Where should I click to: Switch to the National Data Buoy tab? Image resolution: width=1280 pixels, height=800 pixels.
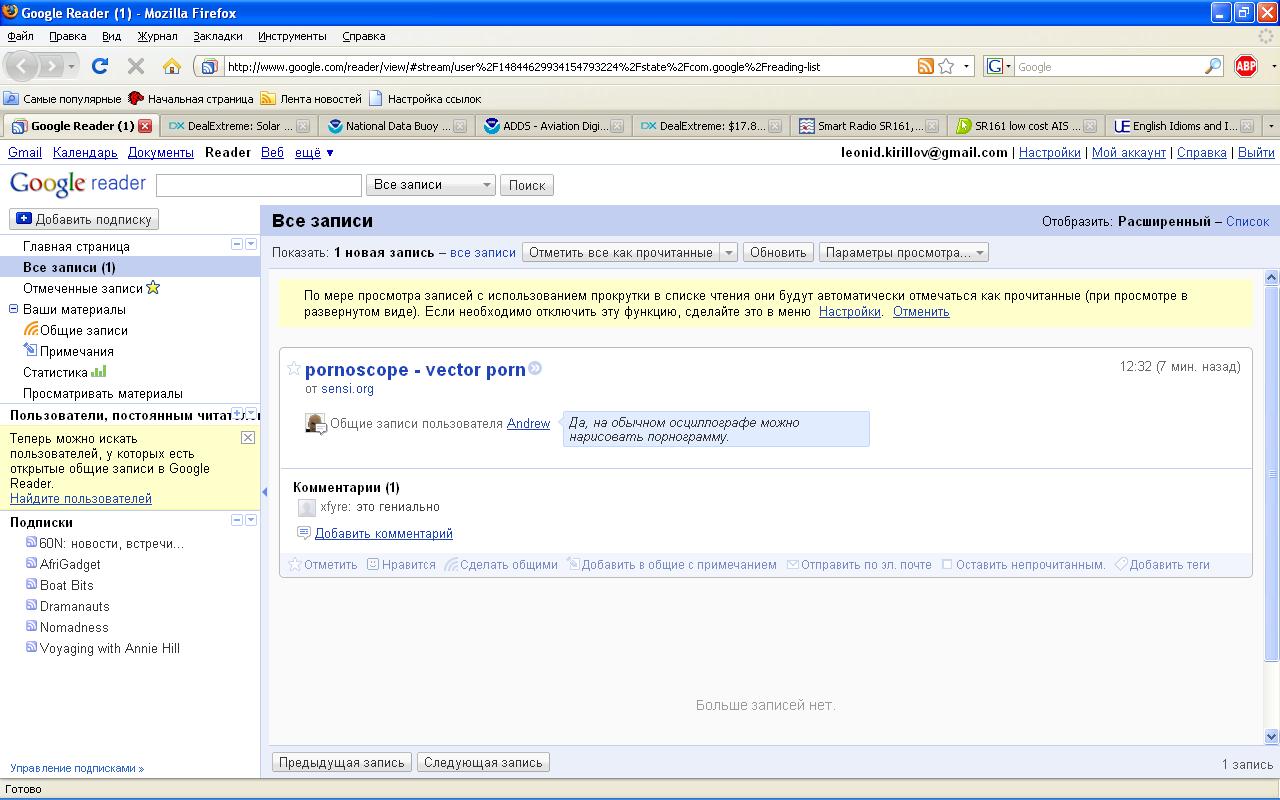(397, 126)
